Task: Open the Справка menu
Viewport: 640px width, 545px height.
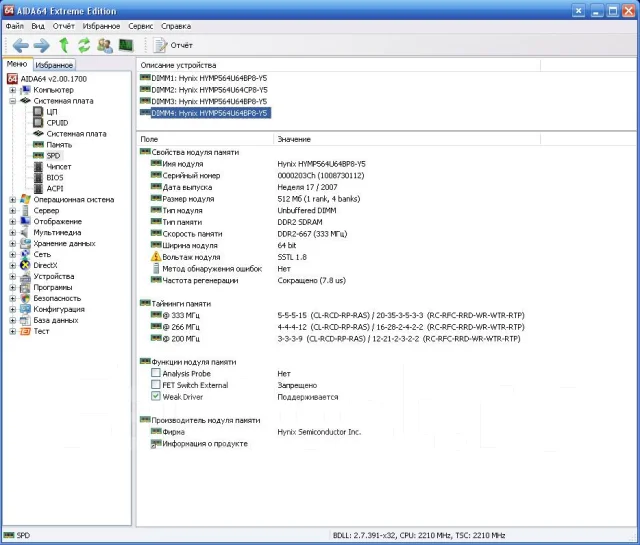Action: coord(176,26)
